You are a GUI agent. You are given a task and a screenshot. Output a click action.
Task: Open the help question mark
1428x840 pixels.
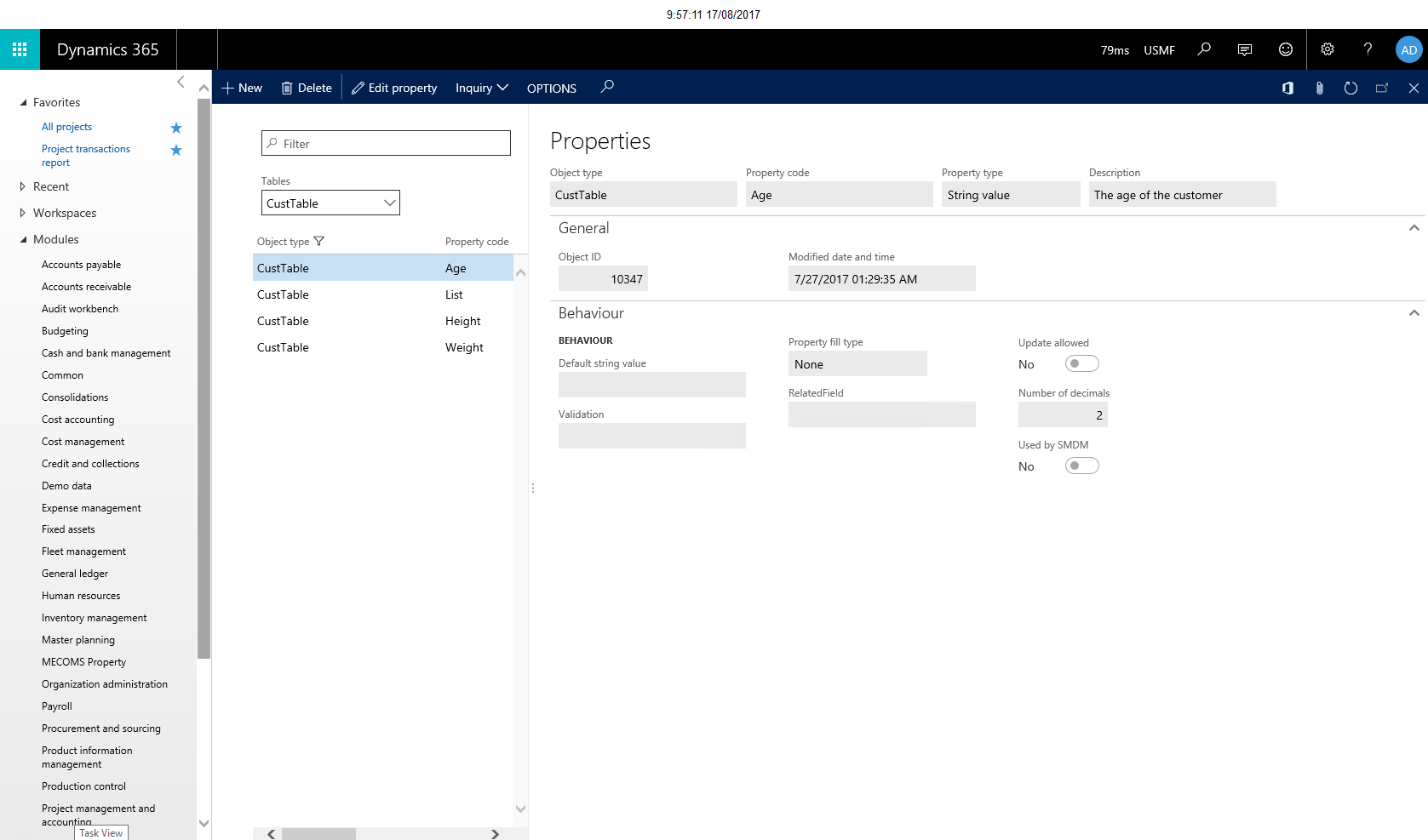[1368, 49]
